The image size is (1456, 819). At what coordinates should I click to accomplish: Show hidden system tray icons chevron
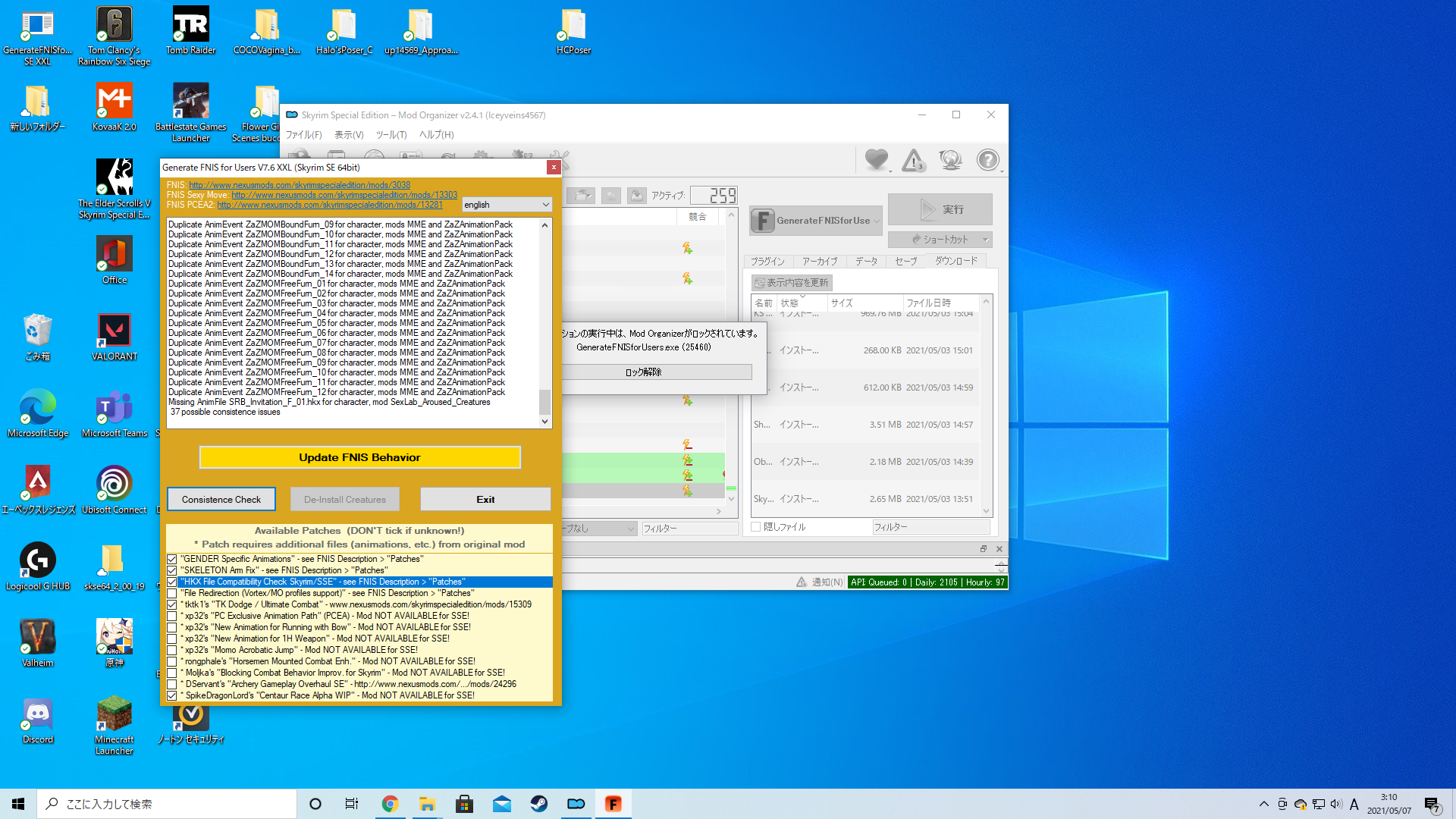(1263, 804)
